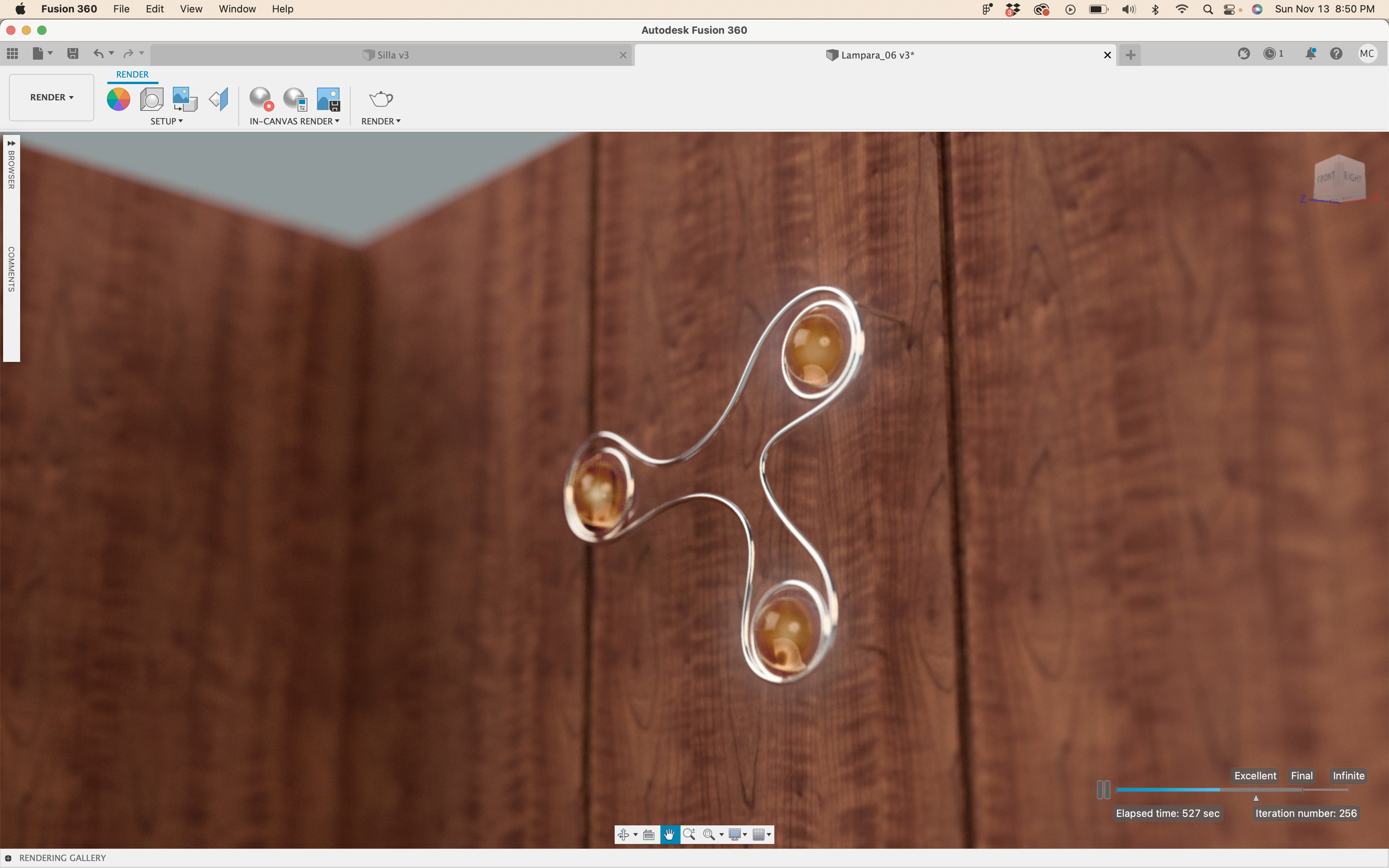
Task: Open the Grid and Snaps dropdown arrow
Action: tap(769, 835)
